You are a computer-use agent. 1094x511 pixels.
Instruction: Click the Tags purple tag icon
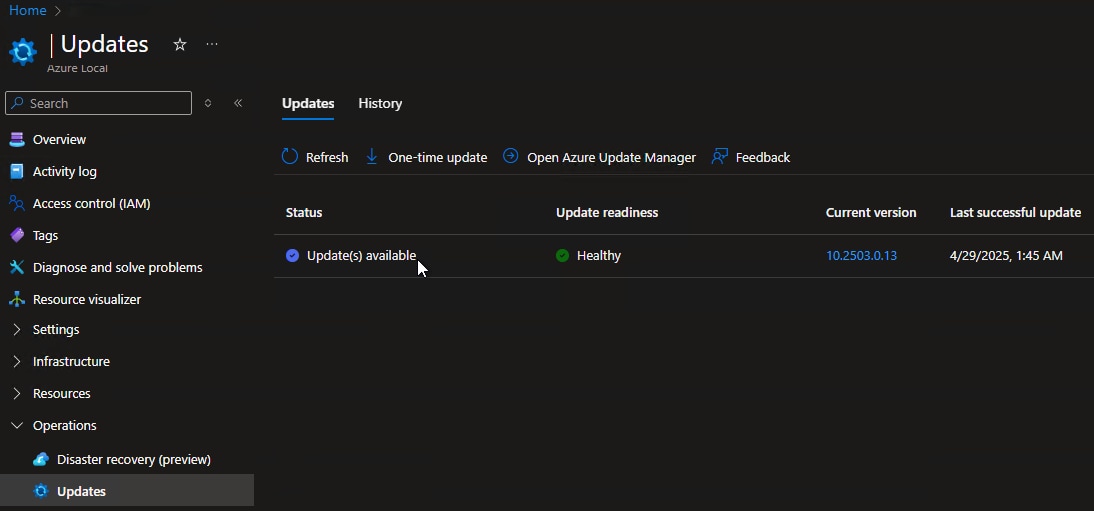17,235
